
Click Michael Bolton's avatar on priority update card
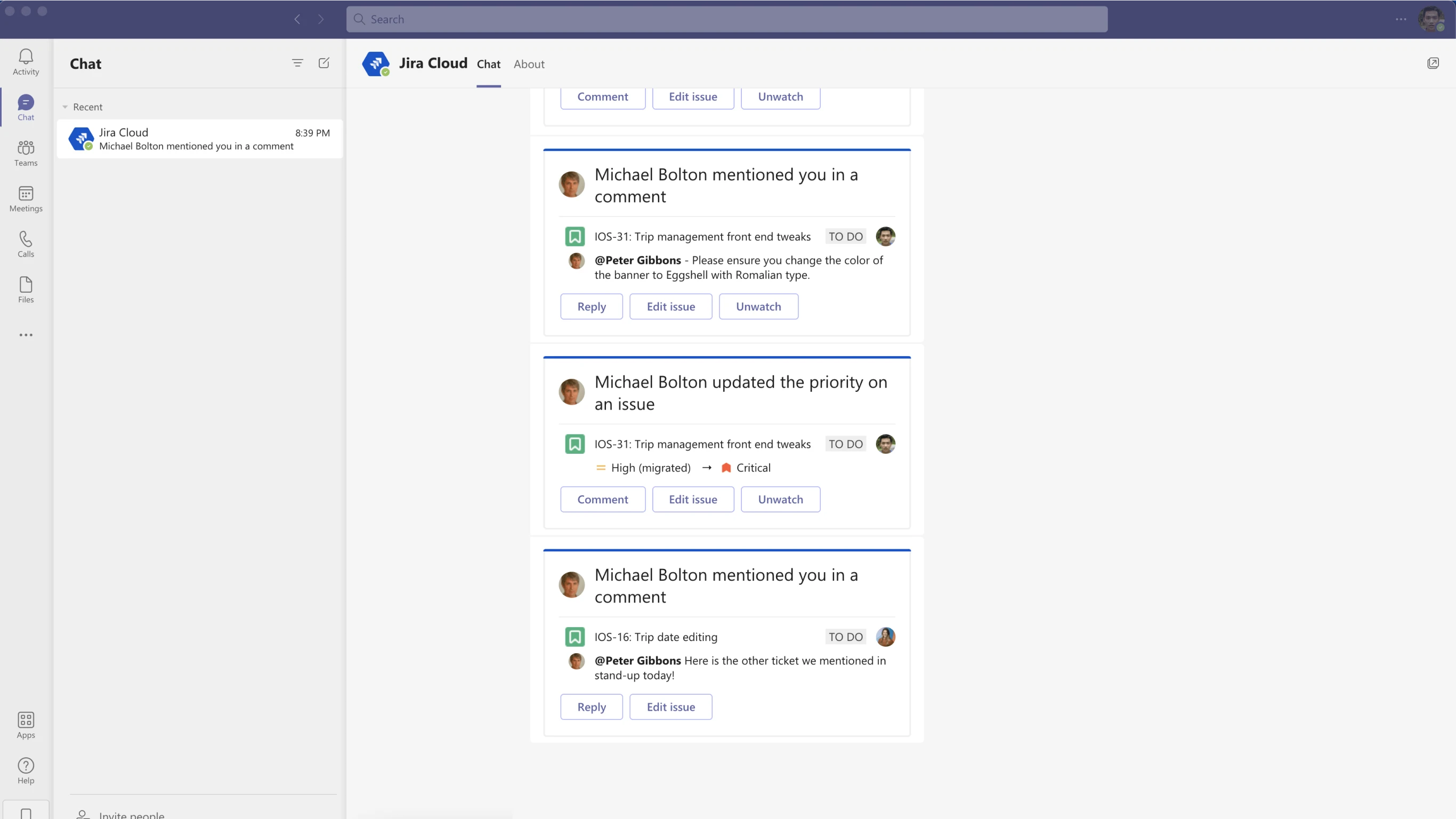pos(571,392)
